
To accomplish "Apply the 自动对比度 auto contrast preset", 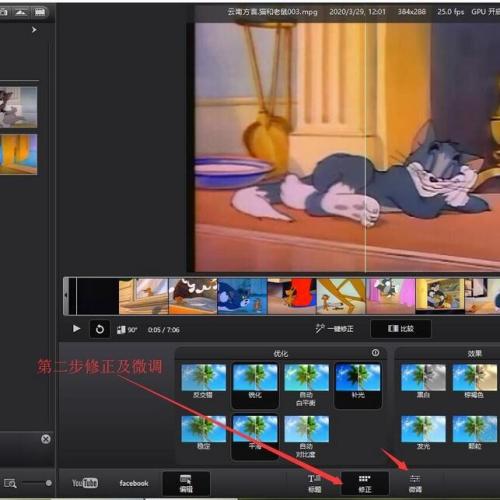I will pyautogui.click(x=306, y=437).
